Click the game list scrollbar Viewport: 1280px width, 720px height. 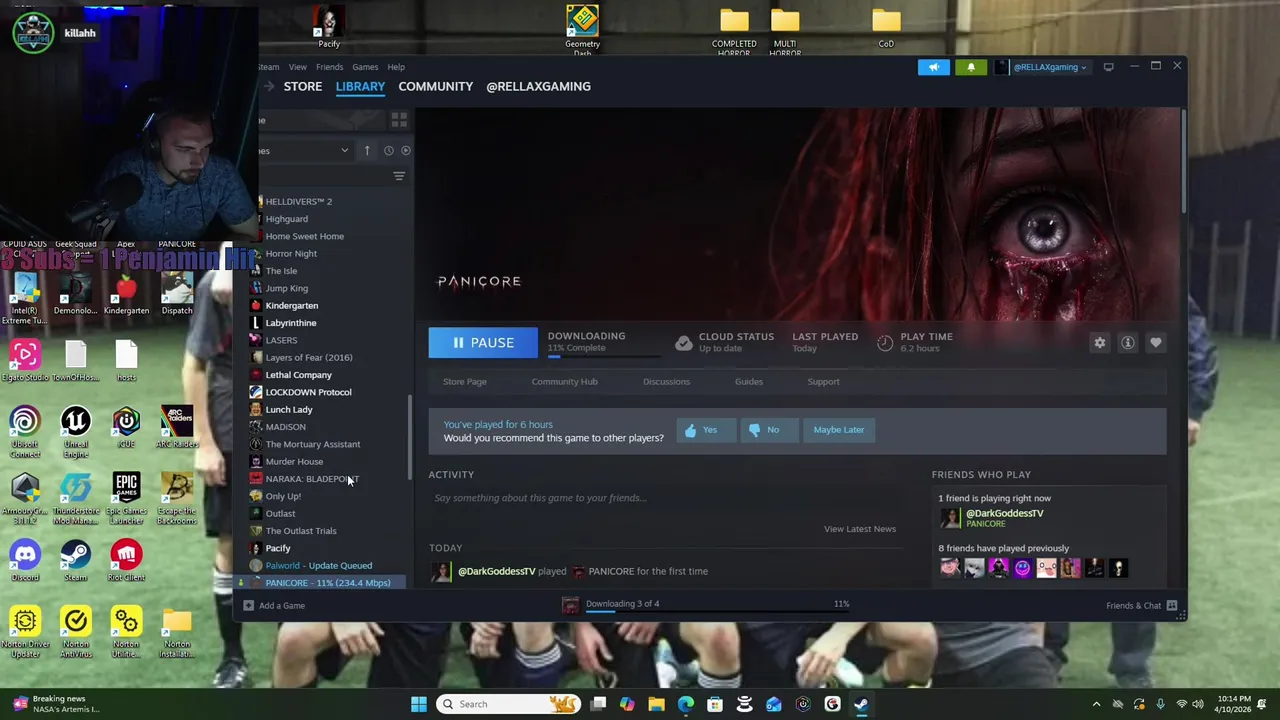click(x=408, y=437)
